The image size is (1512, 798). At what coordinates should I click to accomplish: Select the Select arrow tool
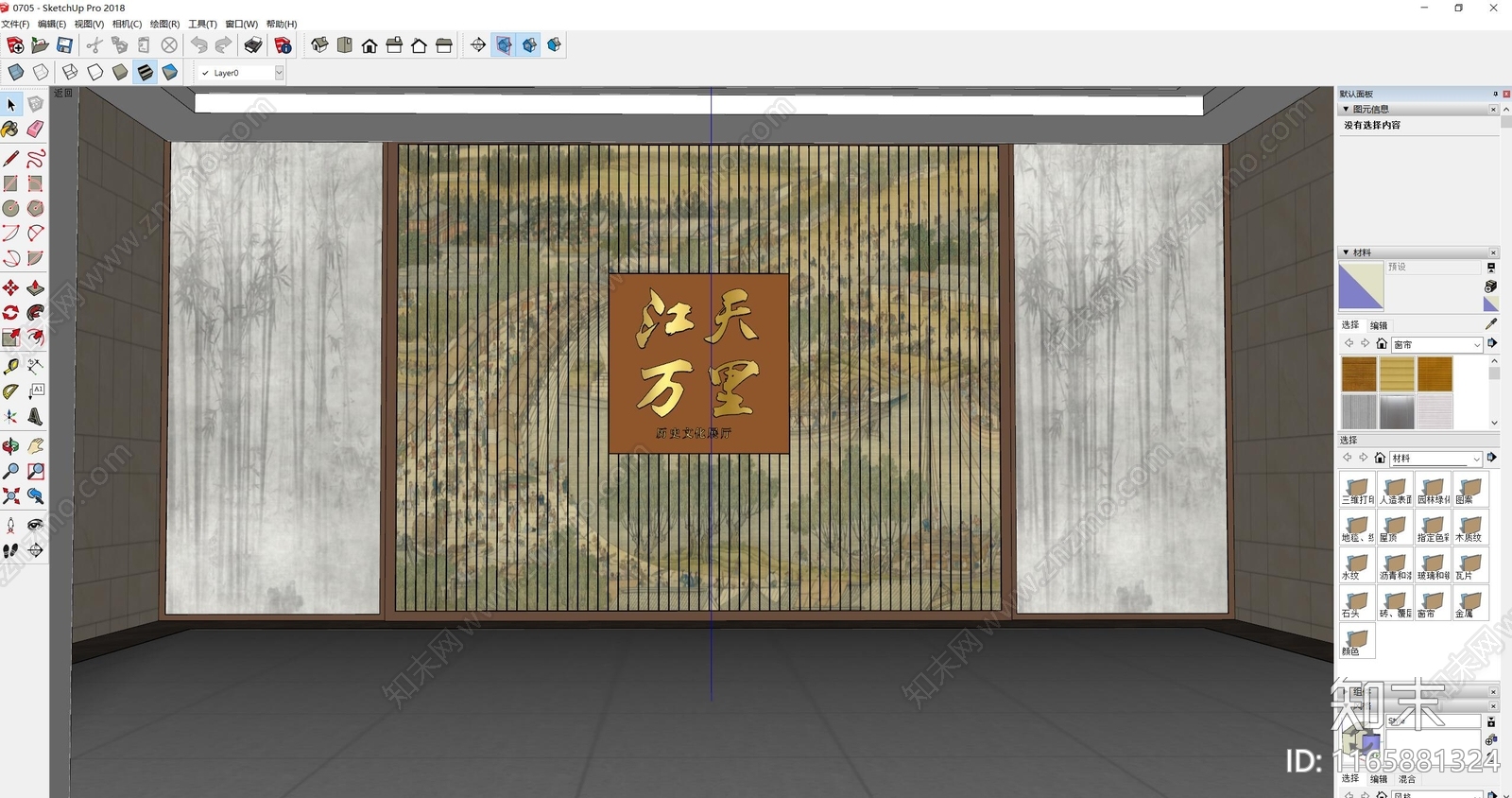click(11, 104)
